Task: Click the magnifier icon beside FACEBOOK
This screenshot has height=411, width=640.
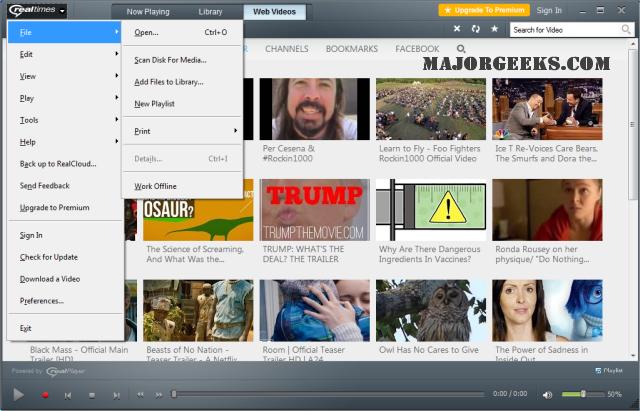Action: coord(461,49)
